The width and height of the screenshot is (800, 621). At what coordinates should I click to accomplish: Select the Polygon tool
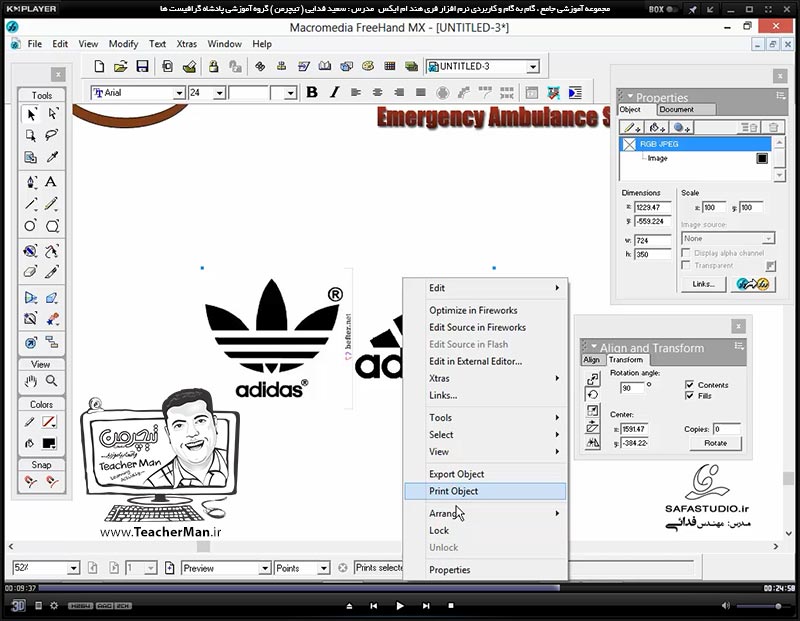(52, 226)
